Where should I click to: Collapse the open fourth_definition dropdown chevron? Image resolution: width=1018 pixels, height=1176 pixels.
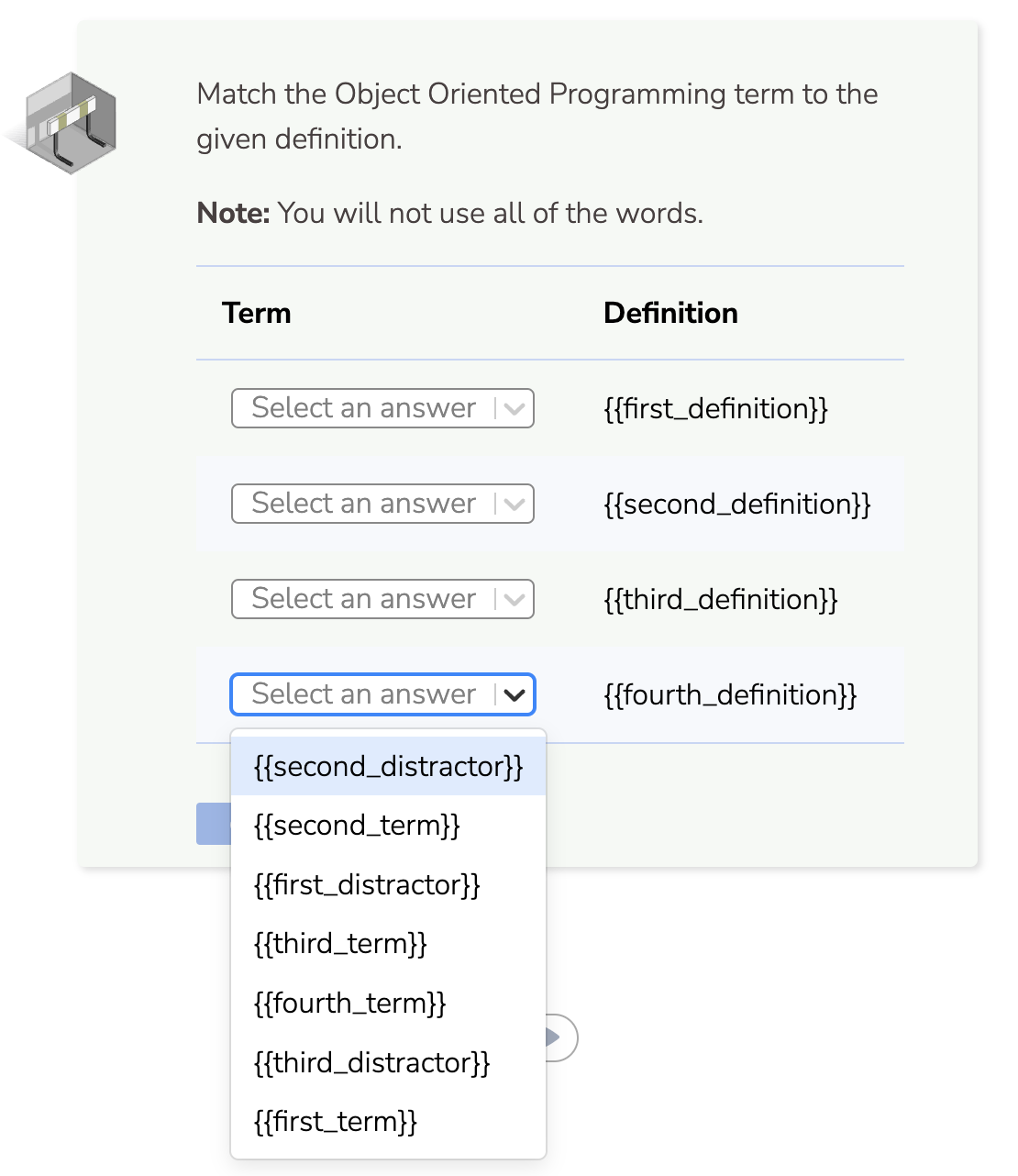tap(515, 694)
